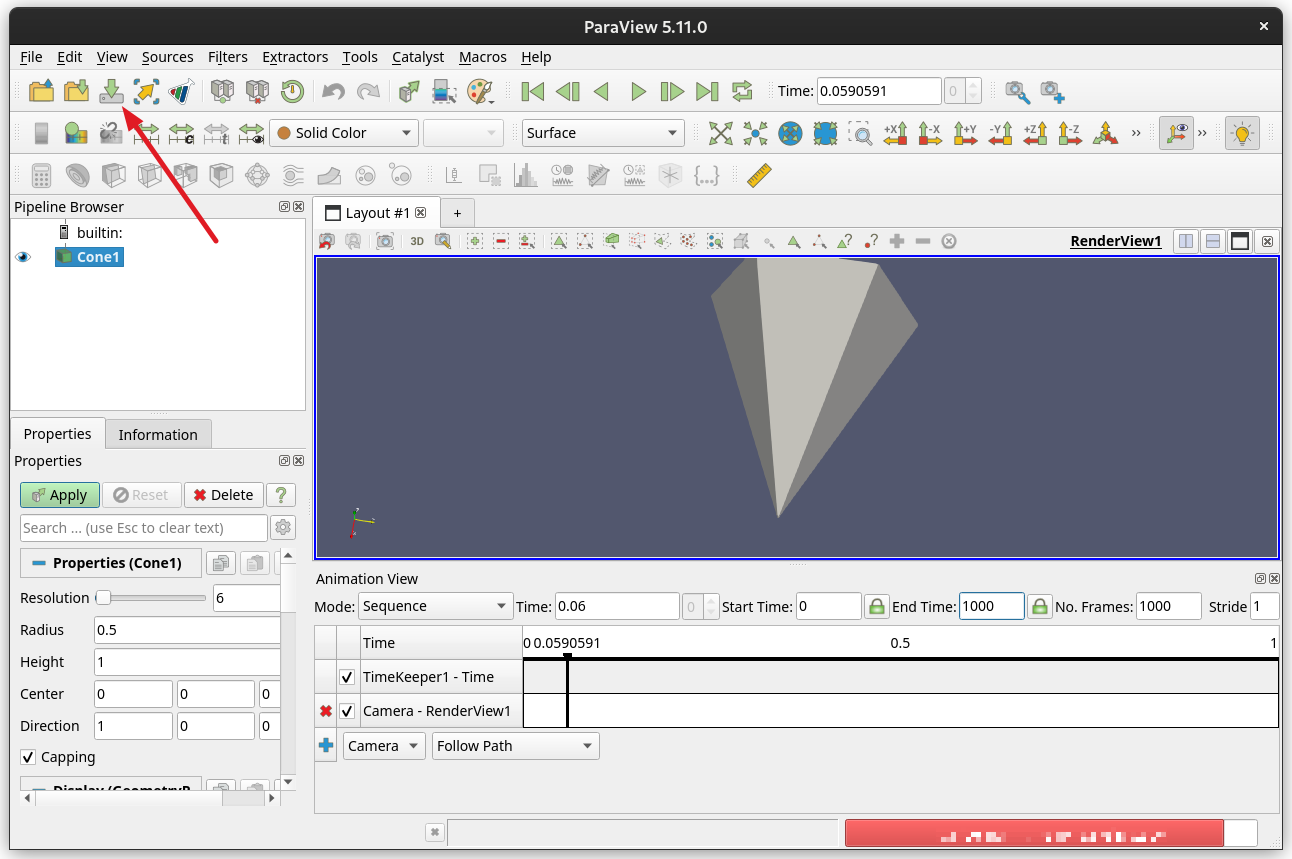This screenshot has height=859, width=1292.
Task: Expand overflow chevron after isometric view icon
Action: [1136, 133]
